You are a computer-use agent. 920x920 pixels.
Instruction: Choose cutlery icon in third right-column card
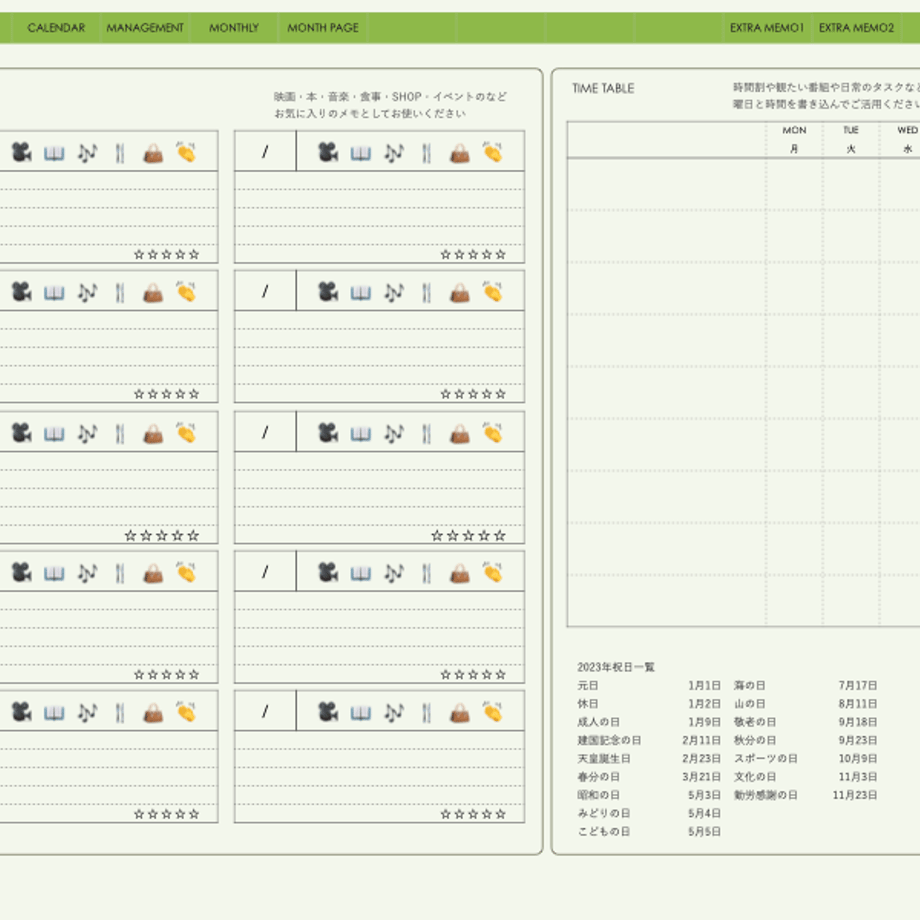coord(427,434)
